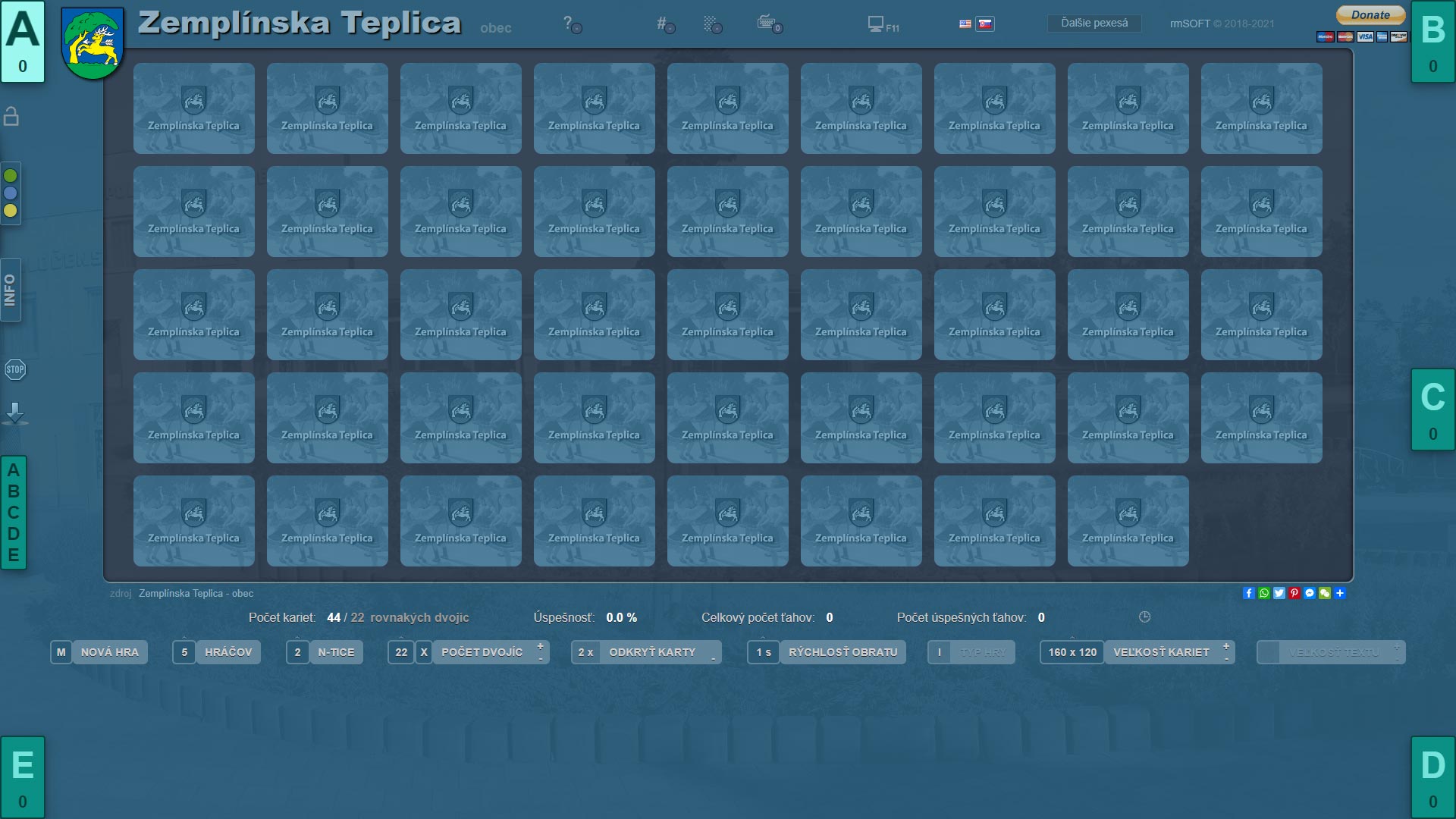
Task: Click the I box beside TYP HRY
Action: pos(939,652)
